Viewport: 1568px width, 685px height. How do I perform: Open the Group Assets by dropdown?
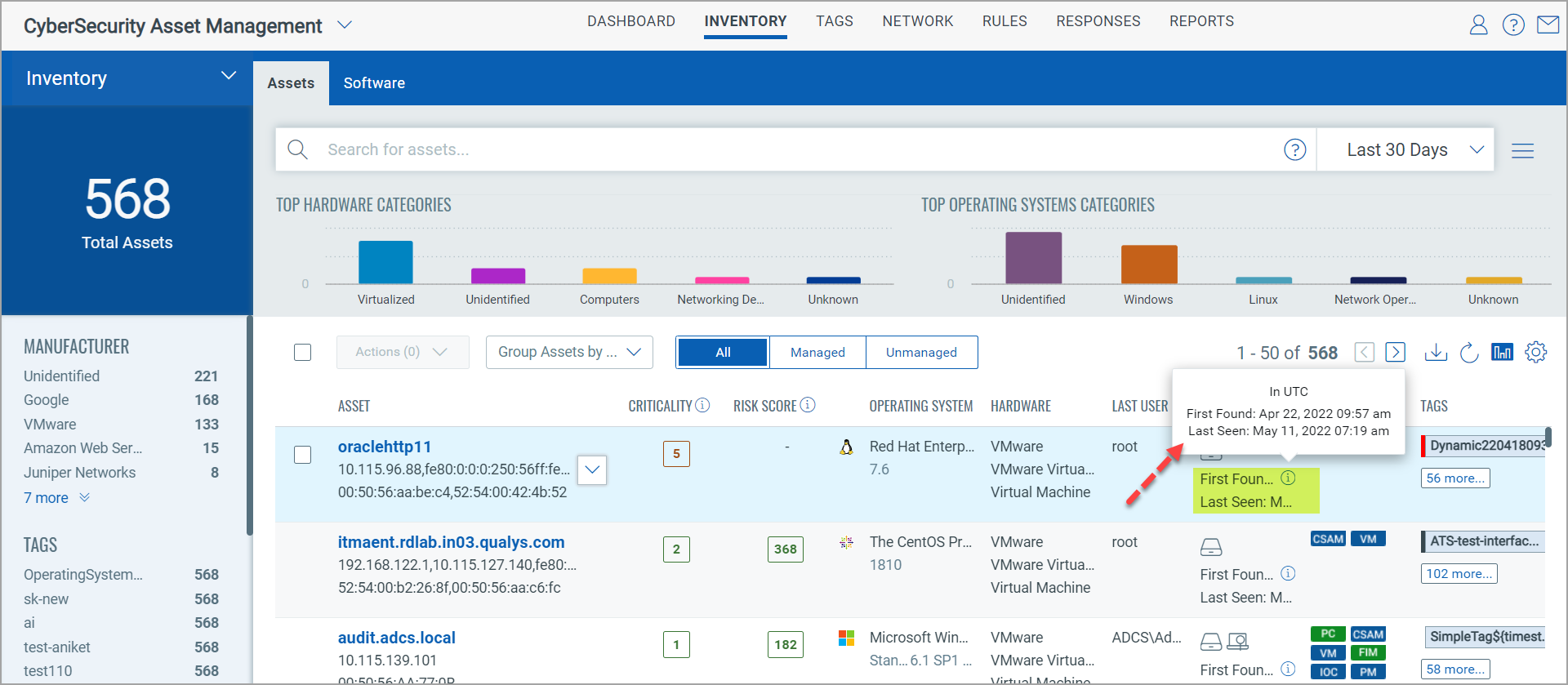click(x=569, y=352)
